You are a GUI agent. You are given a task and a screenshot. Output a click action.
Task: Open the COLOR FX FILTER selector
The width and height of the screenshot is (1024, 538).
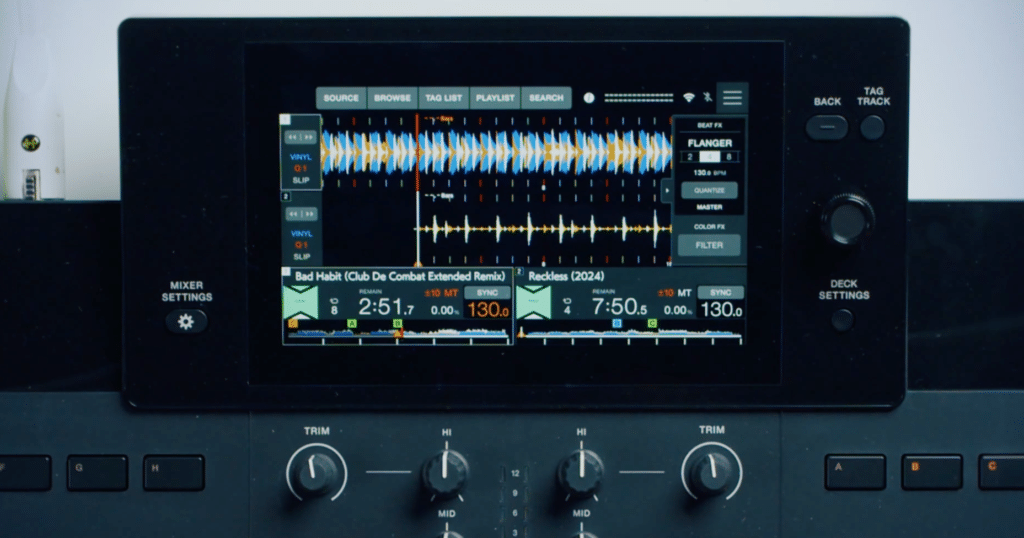pos(709,245)
